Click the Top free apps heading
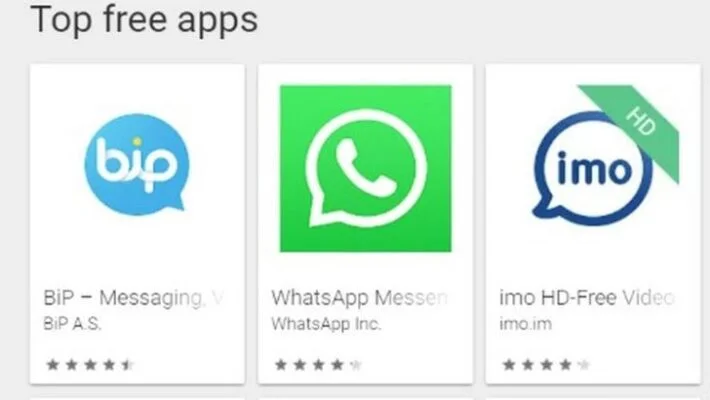 (x=144, y=20)
